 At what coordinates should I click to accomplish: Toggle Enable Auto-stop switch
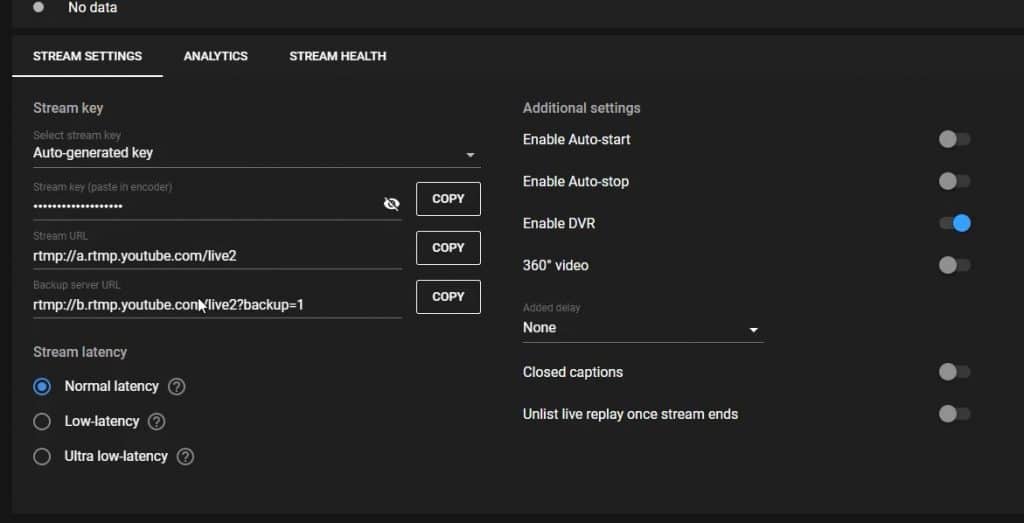tap(954, 181)
